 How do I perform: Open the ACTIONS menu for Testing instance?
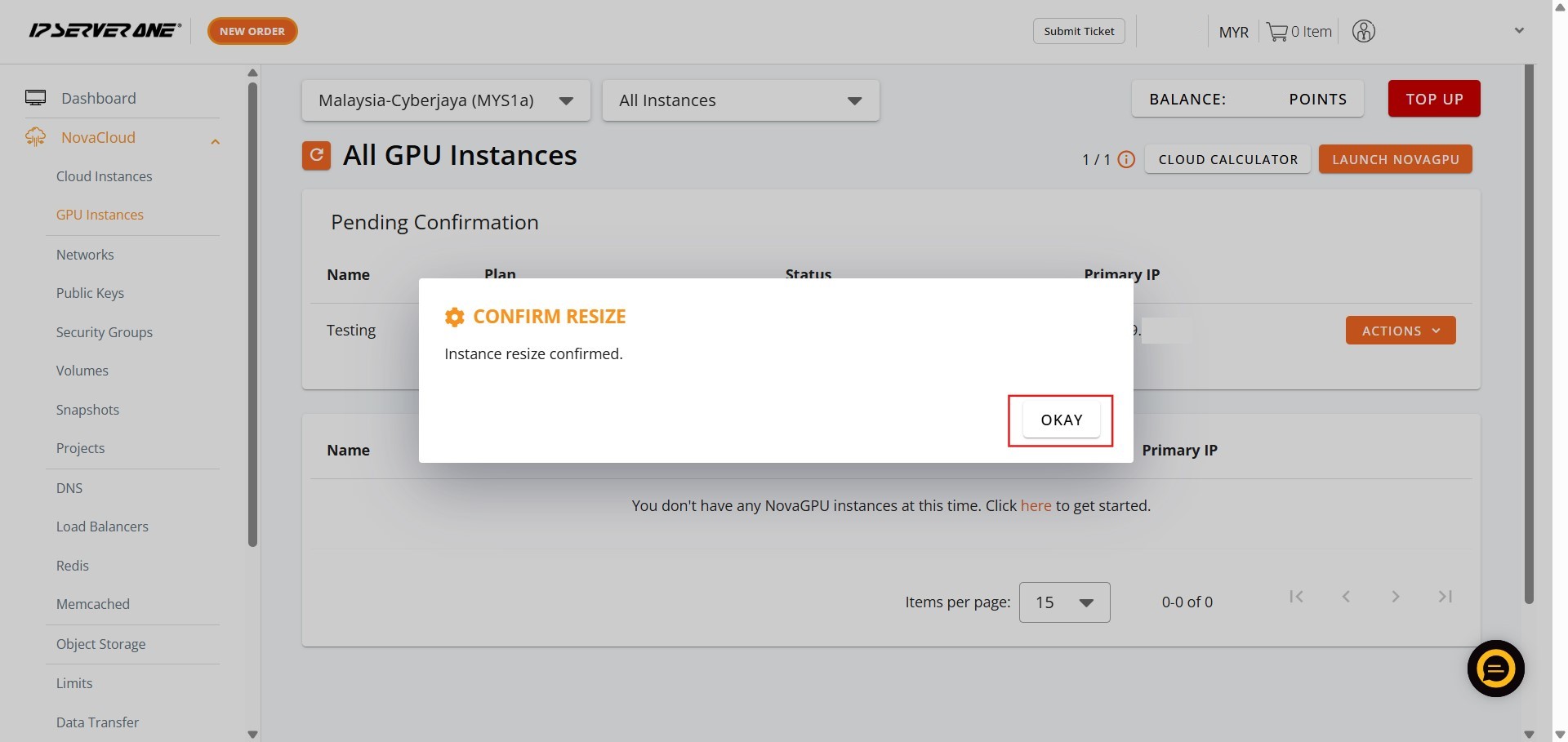coord(1400,331)
